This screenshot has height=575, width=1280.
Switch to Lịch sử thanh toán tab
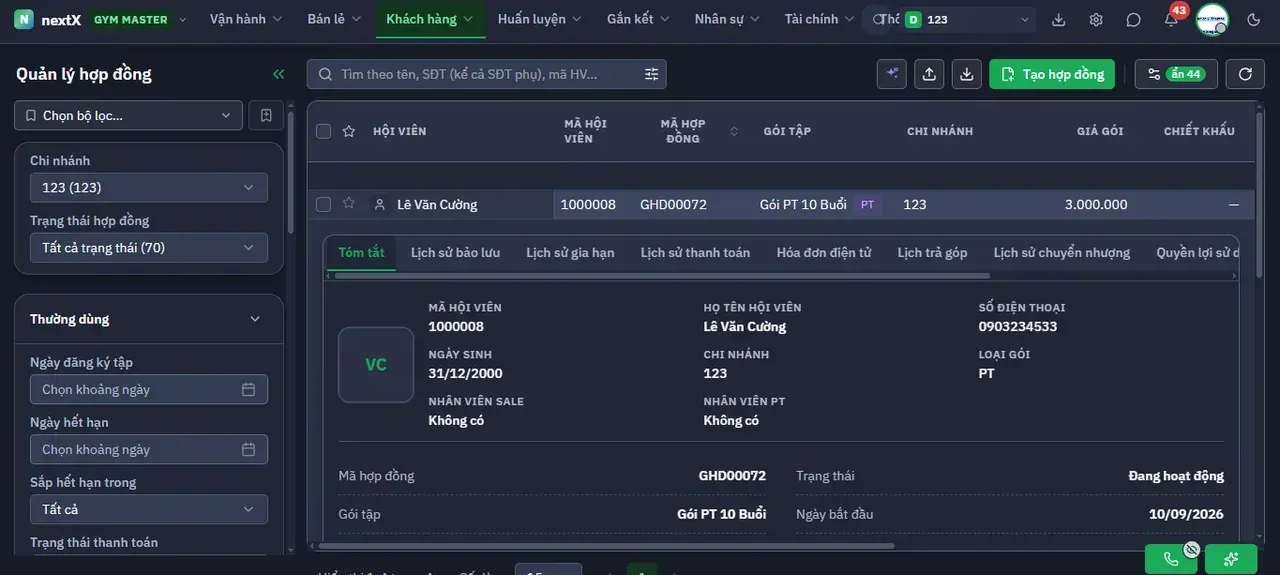(695, 252)
